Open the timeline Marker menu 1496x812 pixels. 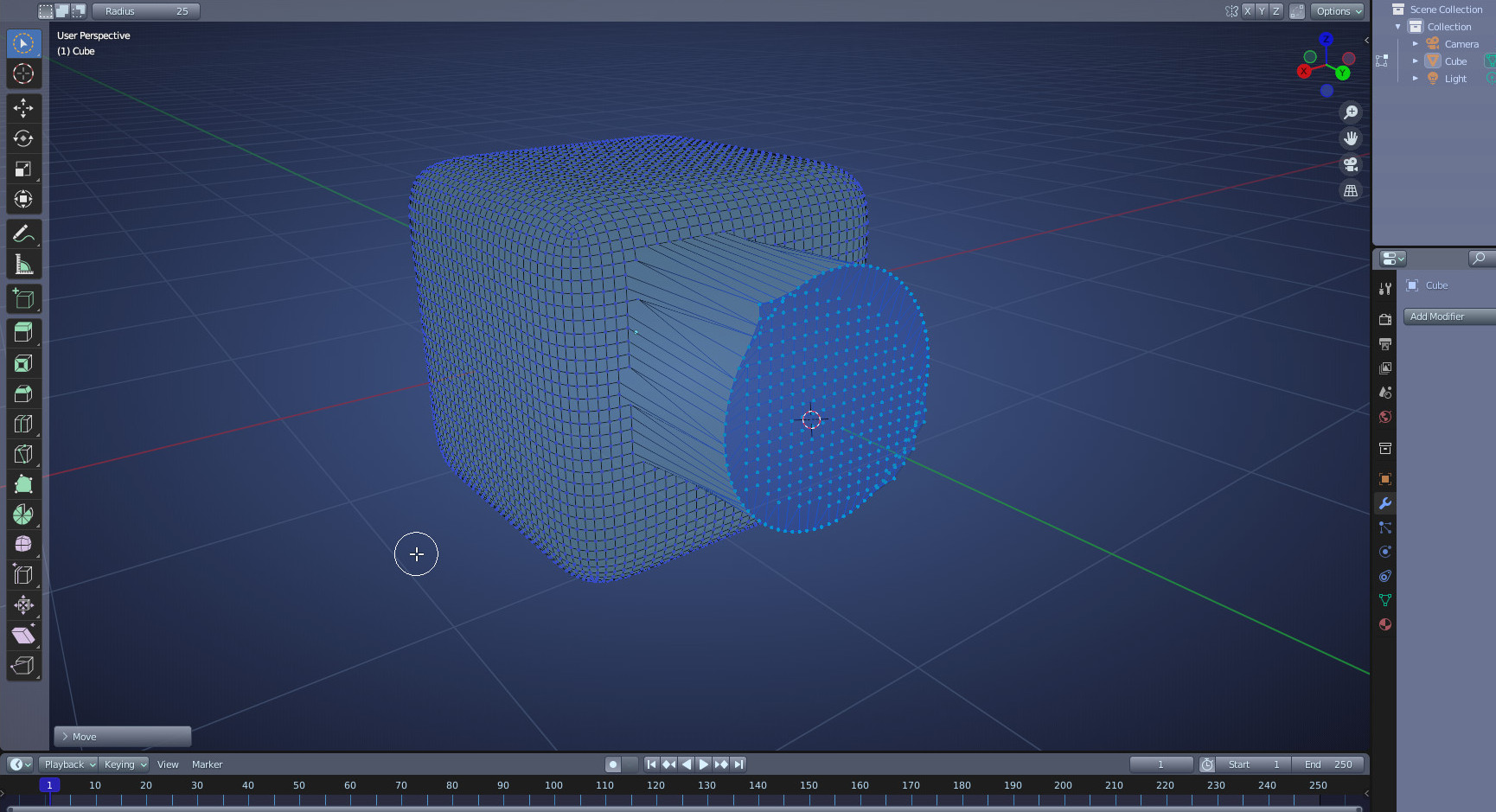point(208,764)
